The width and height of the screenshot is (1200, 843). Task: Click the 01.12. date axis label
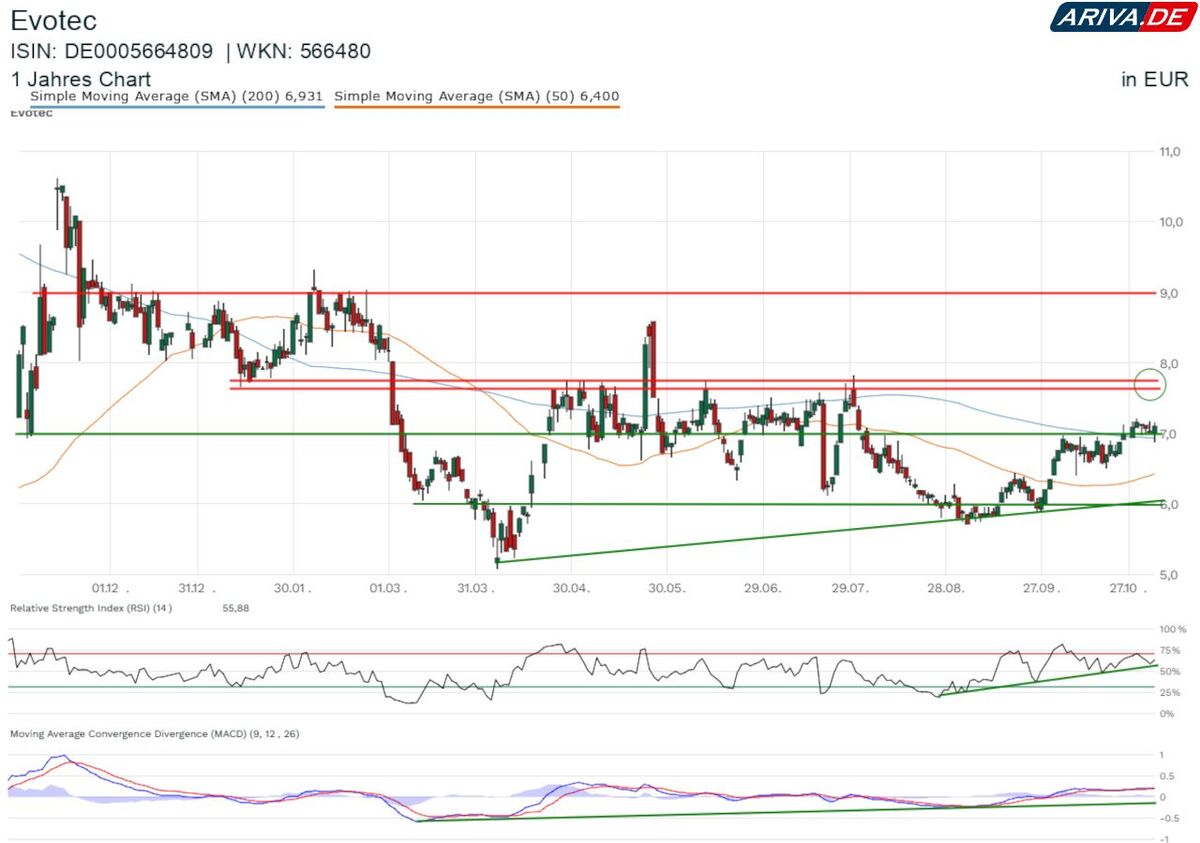tap(109, 589)
